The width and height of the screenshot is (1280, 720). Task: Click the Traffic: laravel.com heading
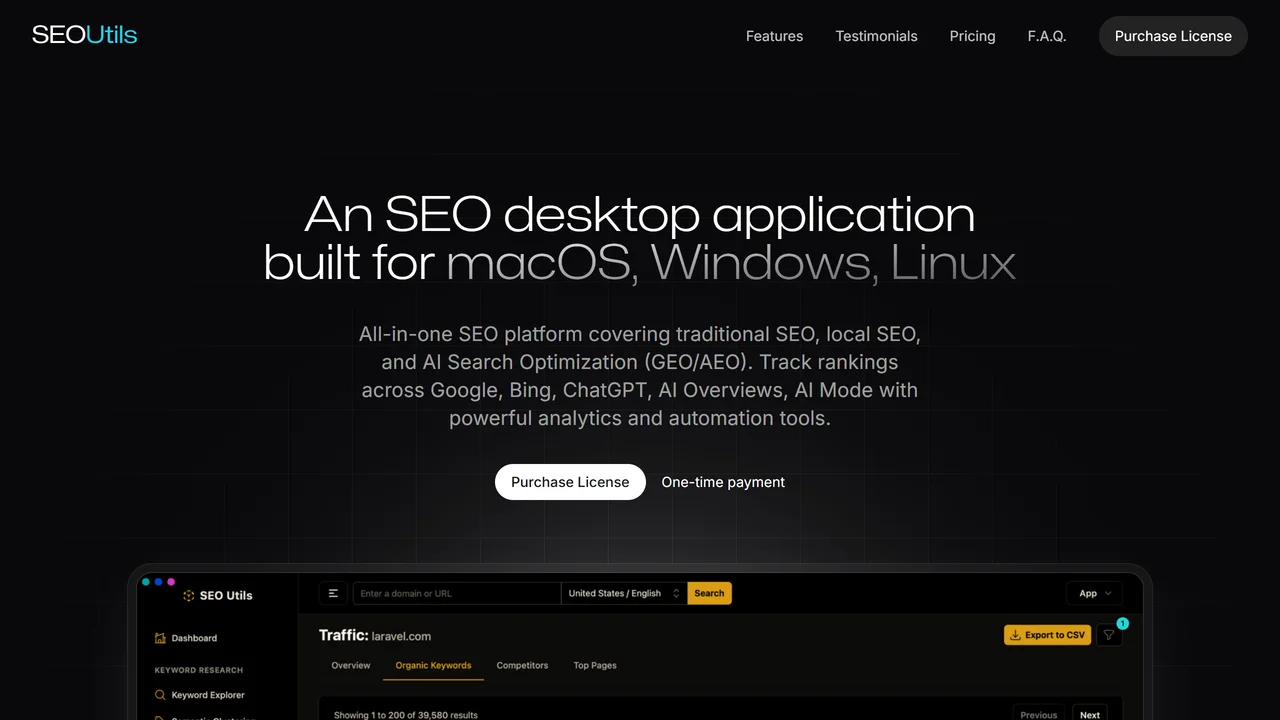(375, 635)
